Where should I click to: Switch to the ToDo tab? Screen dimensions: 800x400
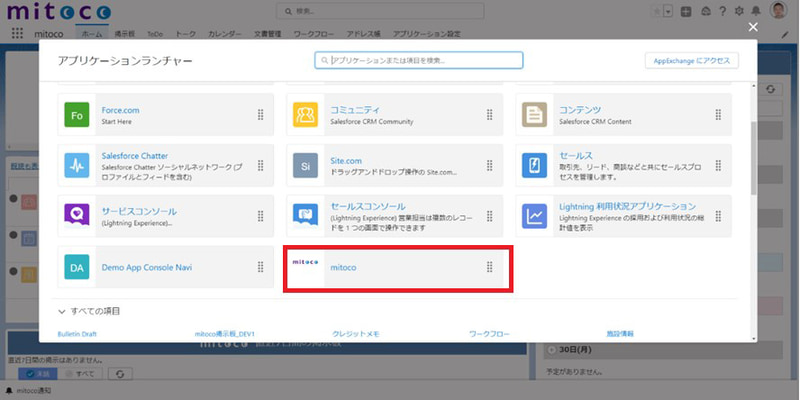click(x=155, y=34)
